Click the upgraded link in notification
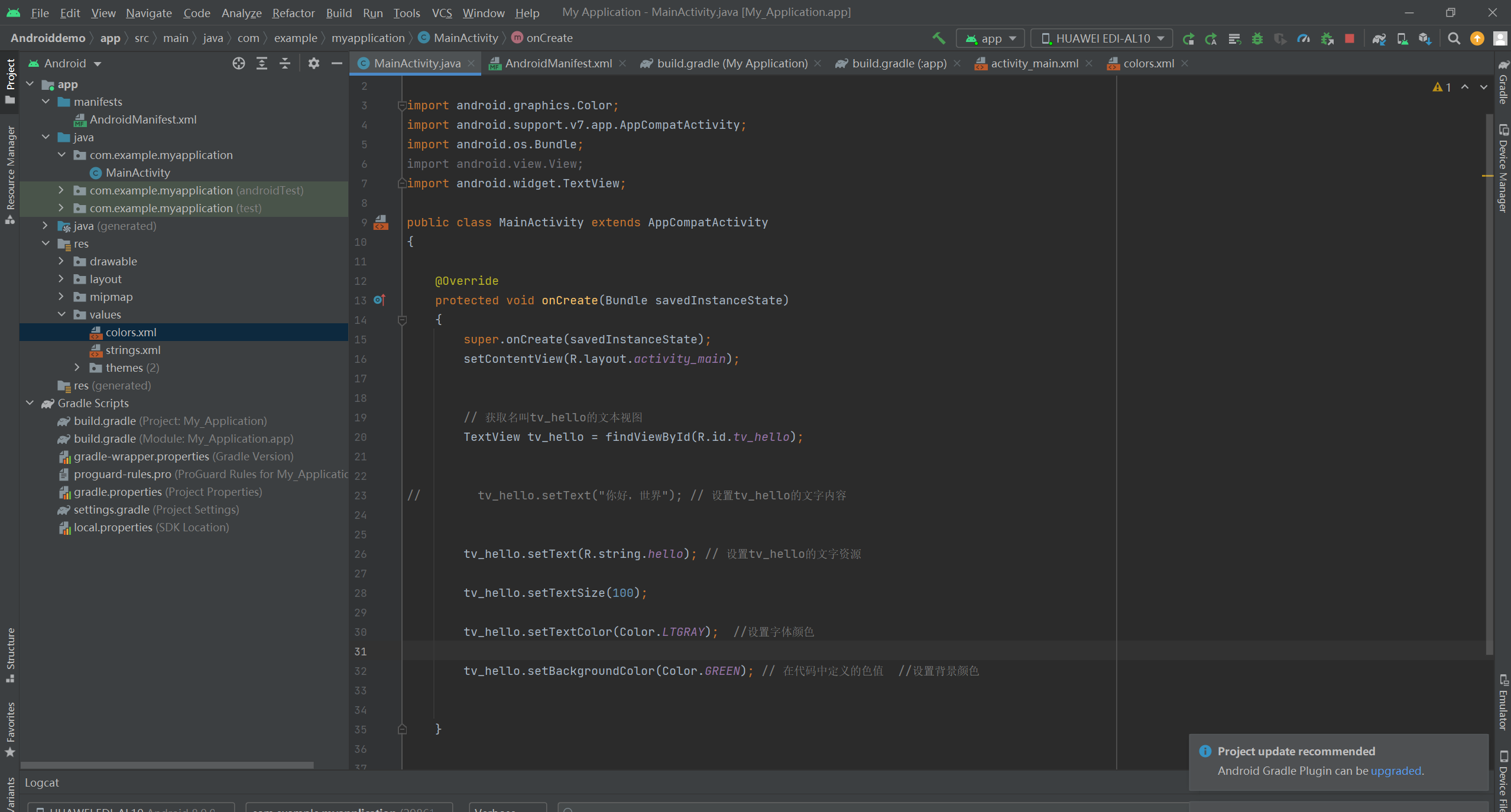1511x812 pixels. click(x=1396, y=771)
